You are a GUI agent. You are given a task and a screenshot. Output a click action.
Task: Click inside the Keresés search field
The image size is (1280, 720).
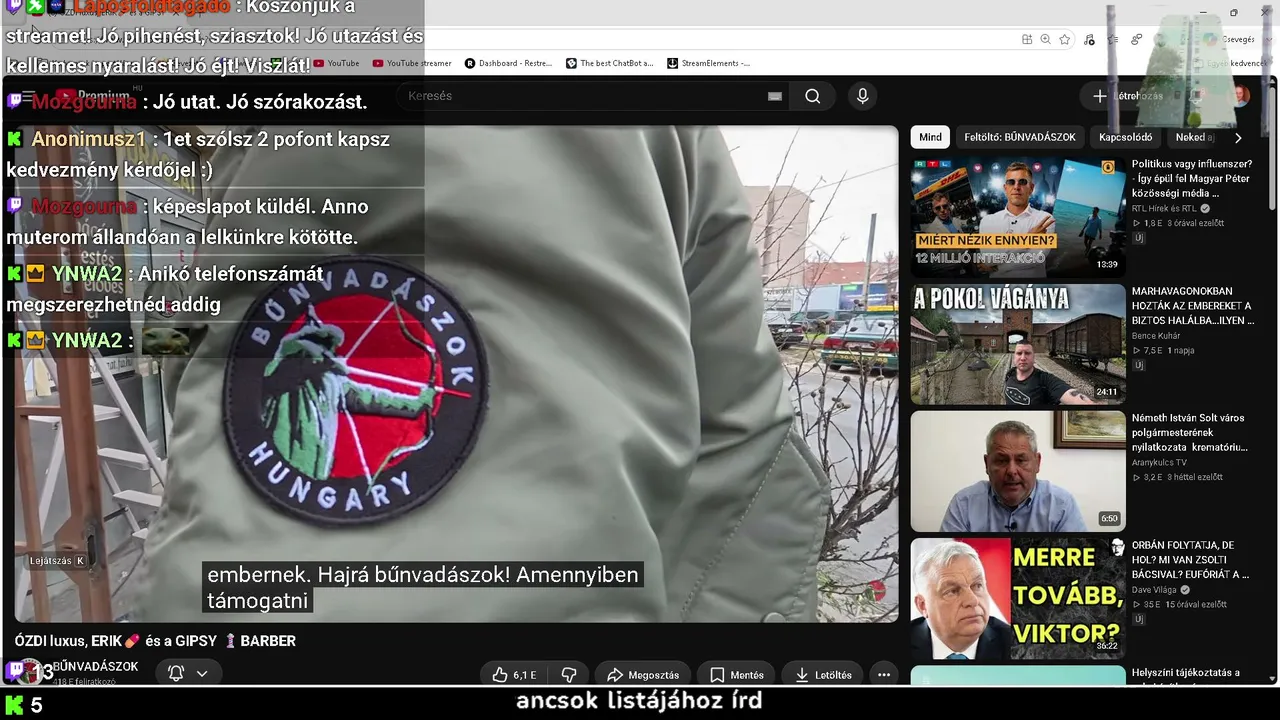click(x=590, y=96)
